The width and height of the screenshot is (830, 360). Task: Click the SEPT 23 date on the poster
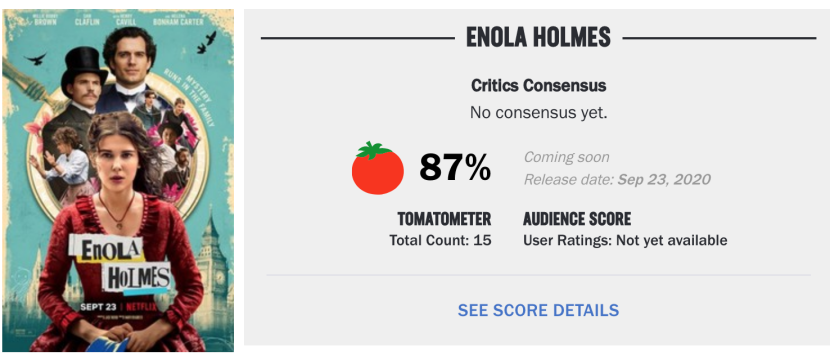coord(98,307)
